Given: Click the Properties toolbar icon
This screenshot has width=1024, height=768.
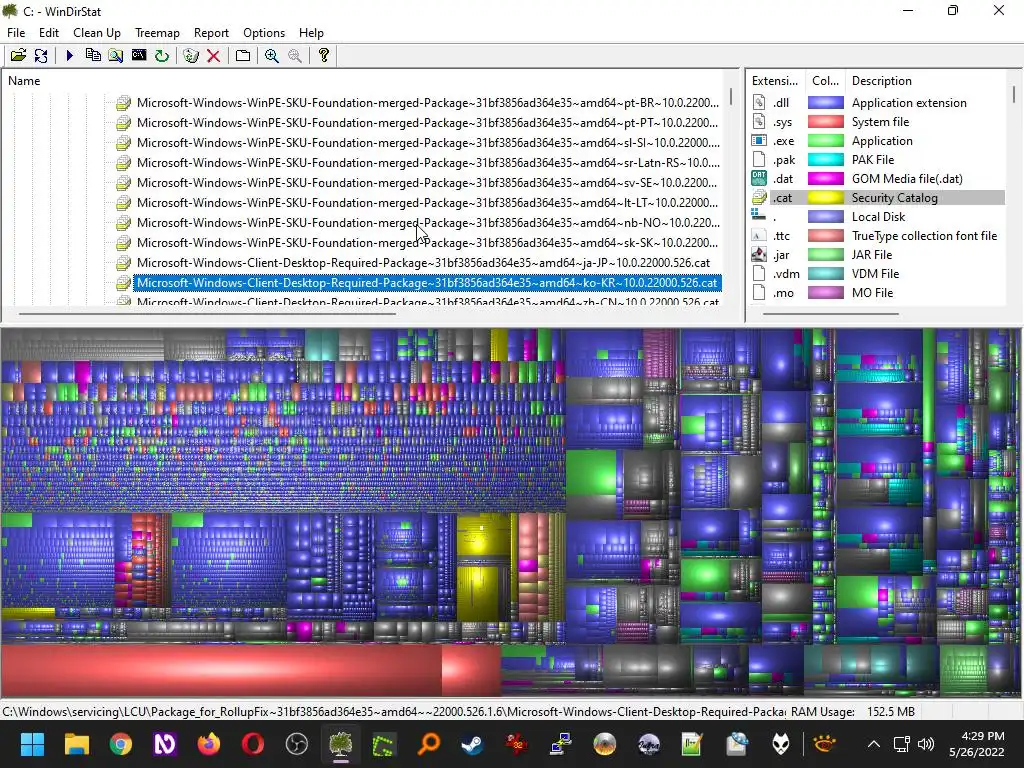Looking at the screenshot, I should [x=243, y=56].
